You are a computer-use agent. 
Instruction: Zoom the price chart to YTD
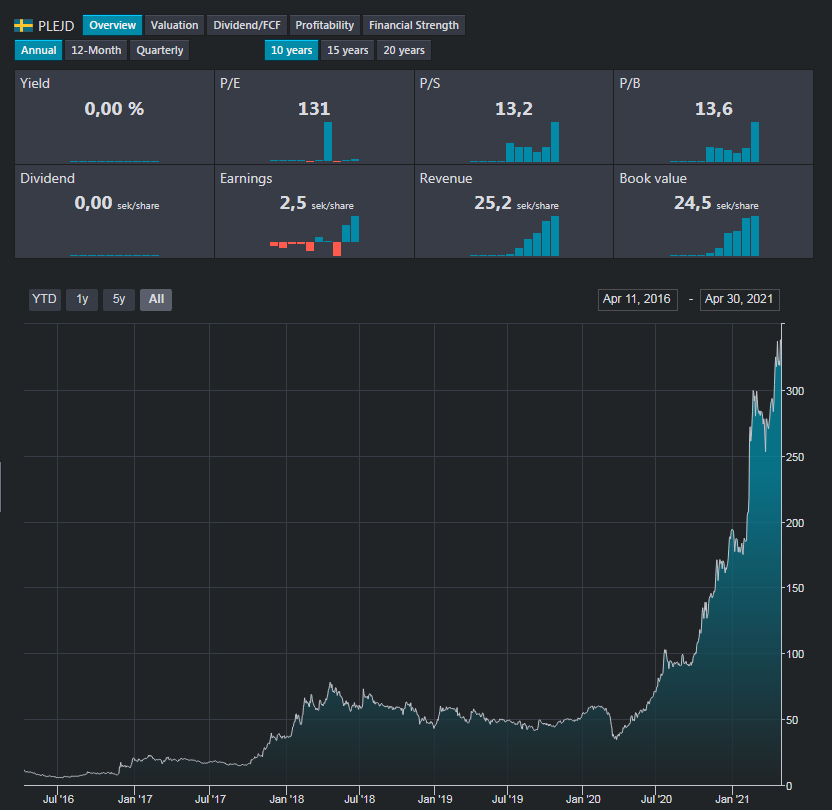tap(44, 299)
